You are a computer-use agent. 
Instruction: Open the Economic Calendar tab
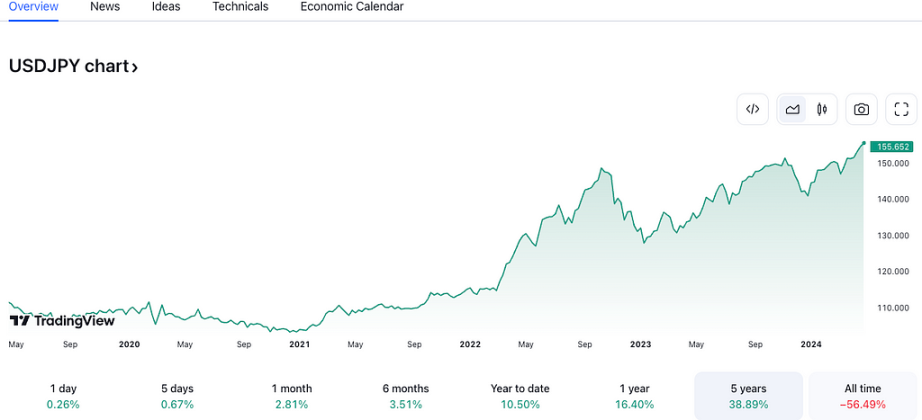point(352,7)
